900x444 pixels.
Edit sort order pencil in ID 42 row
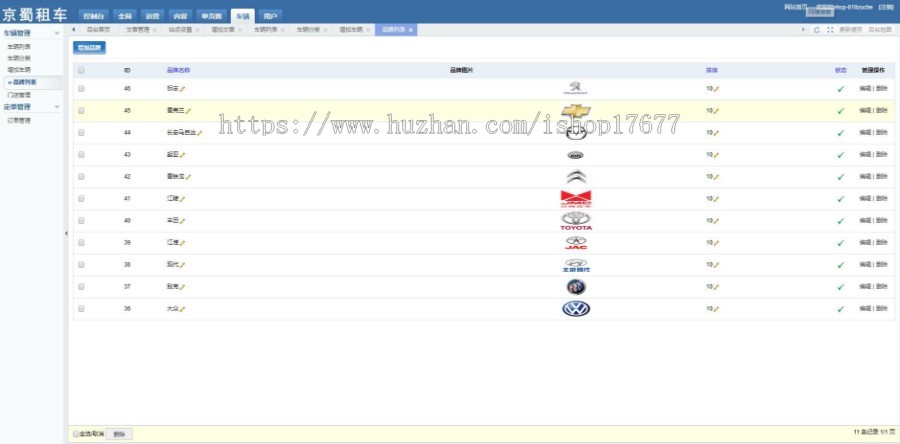pos(716,177)
